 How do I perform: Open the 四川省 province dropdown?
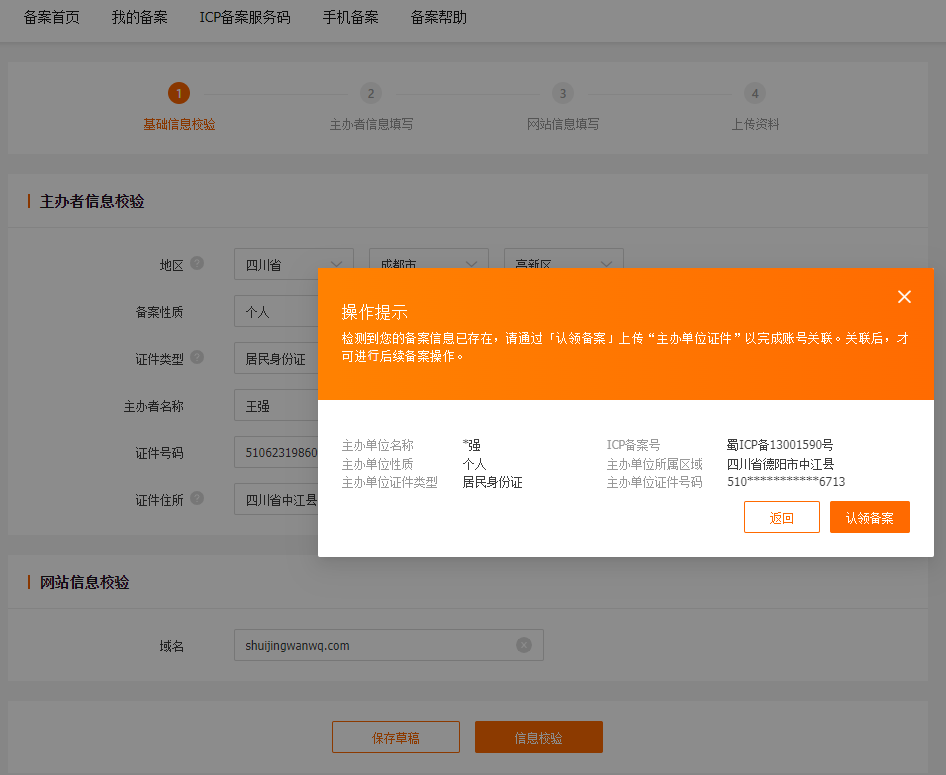coord(293,265)
